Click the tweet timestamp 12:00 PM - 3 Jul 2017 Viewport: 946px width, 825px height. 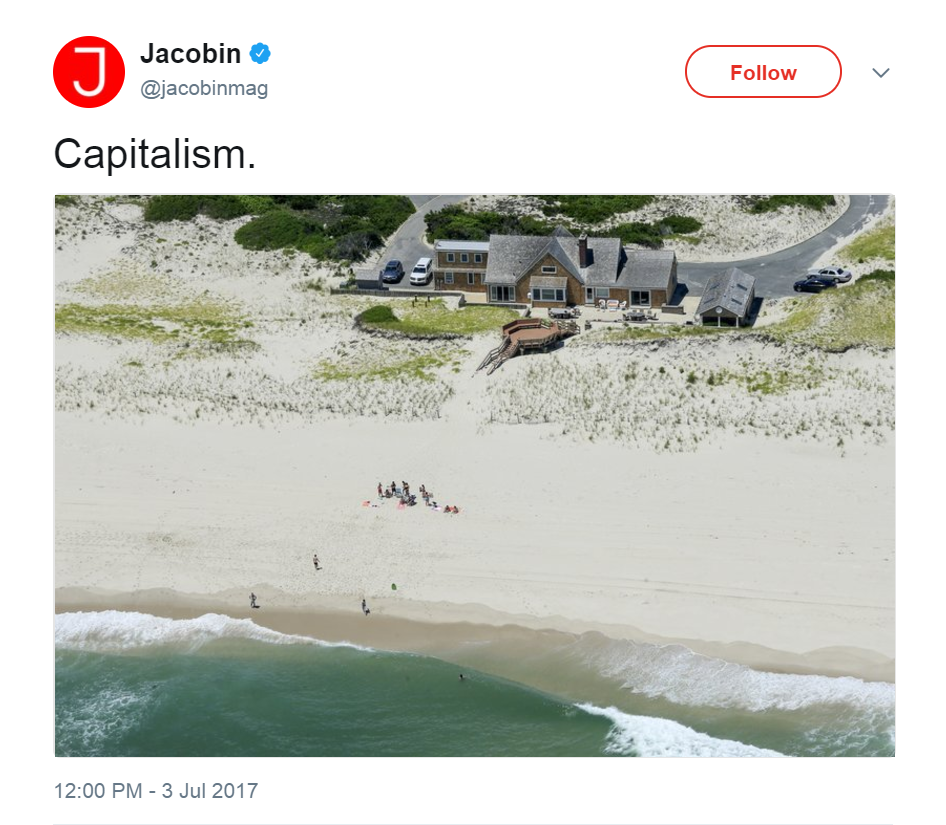[x=156, y=790]
